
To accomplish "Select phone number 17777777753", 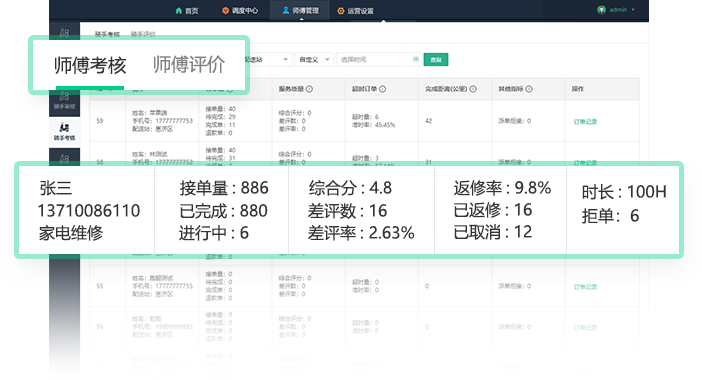I will pyautogui.click(x=174, y=121).
